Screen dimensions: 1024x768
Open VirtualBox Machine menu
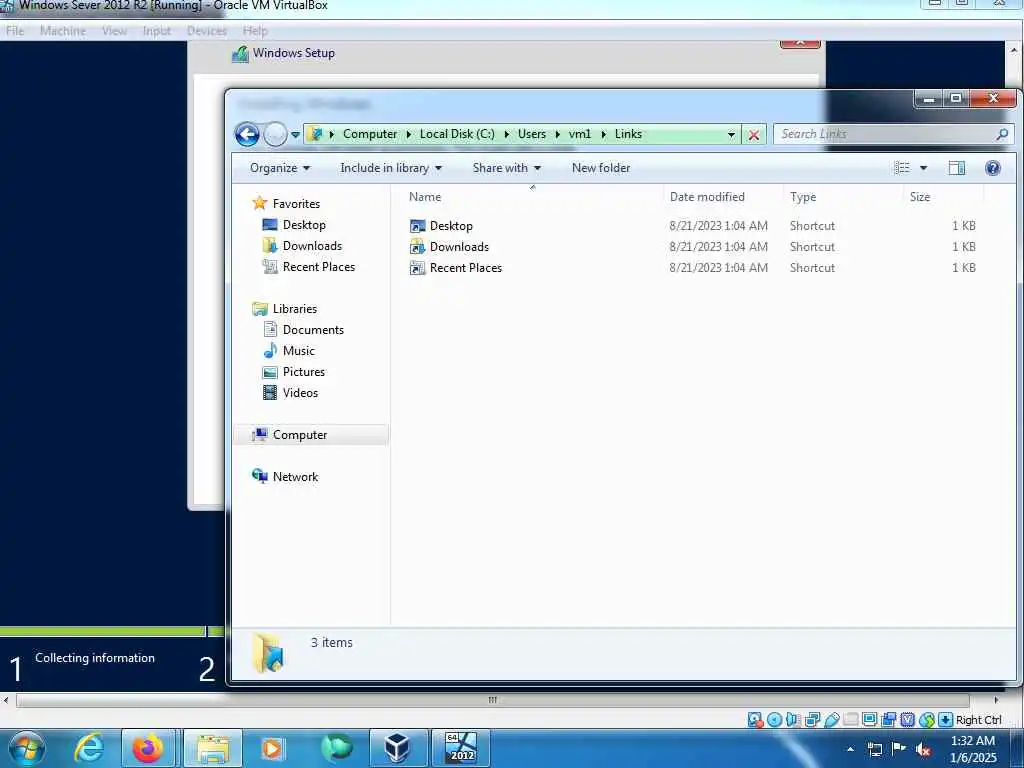[x=63, y=31]
